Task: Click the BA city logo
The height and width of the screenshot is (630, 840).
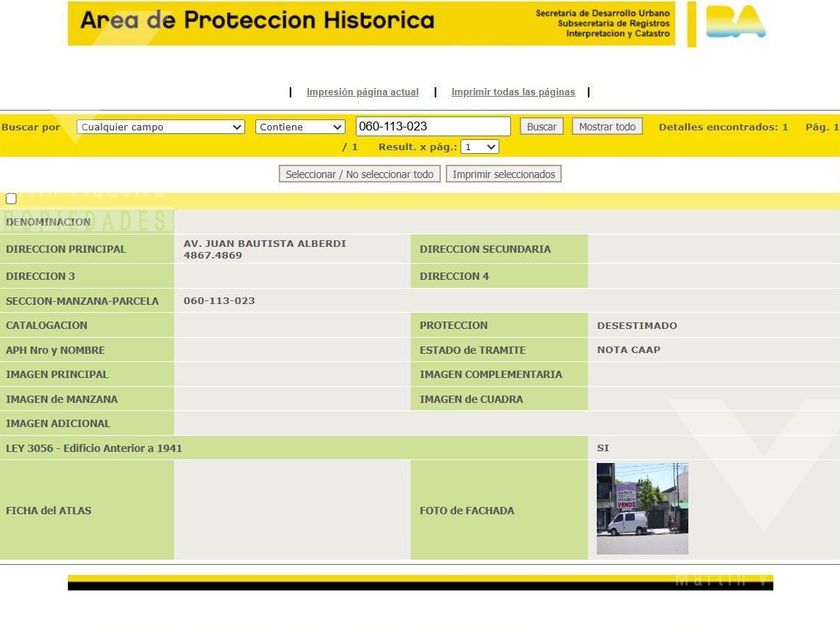Action: pyautogui.click(x=736, y=21)
